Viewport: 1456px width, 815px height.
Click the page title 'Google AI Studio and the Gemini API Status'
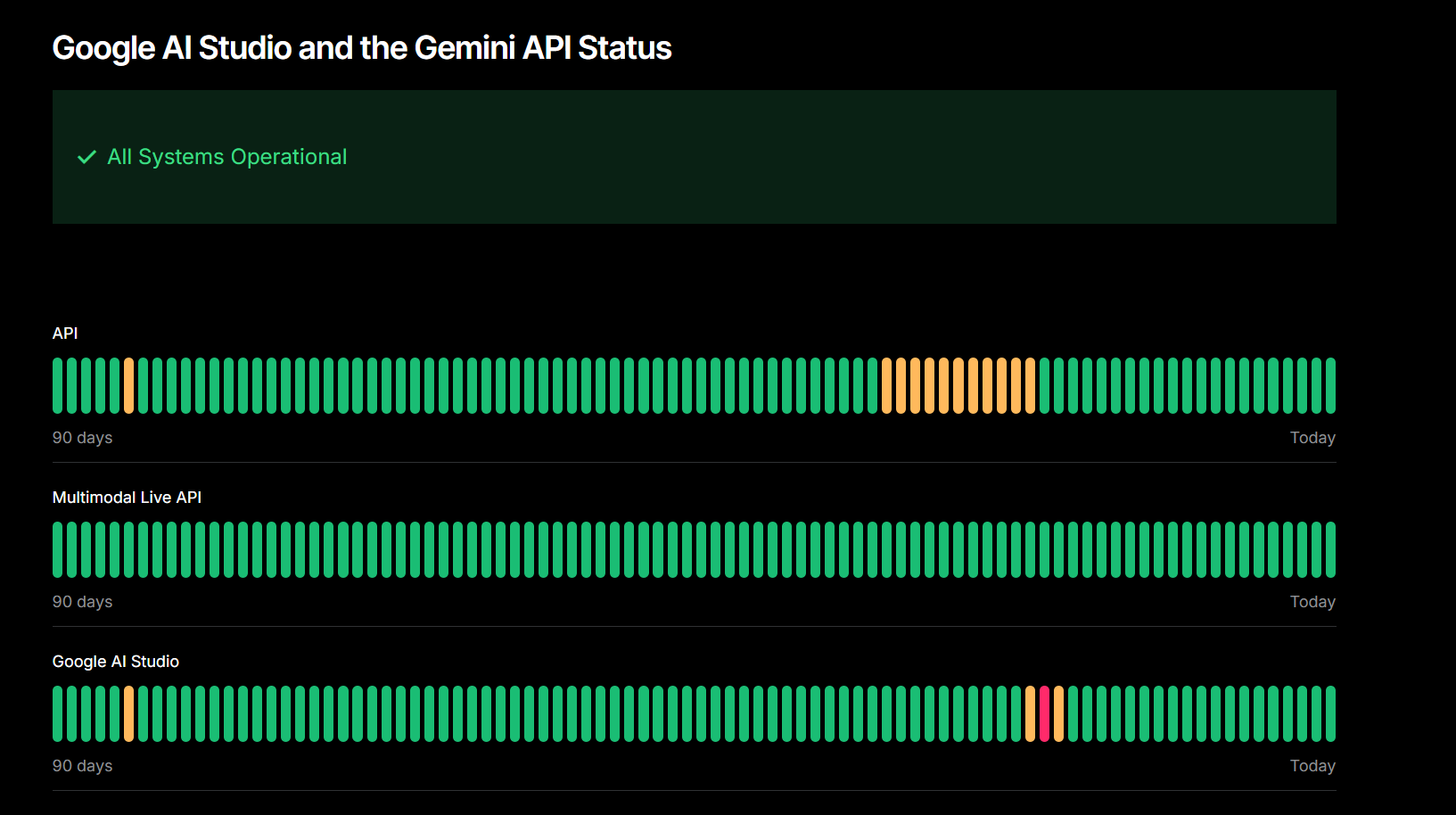coord(361,47)
